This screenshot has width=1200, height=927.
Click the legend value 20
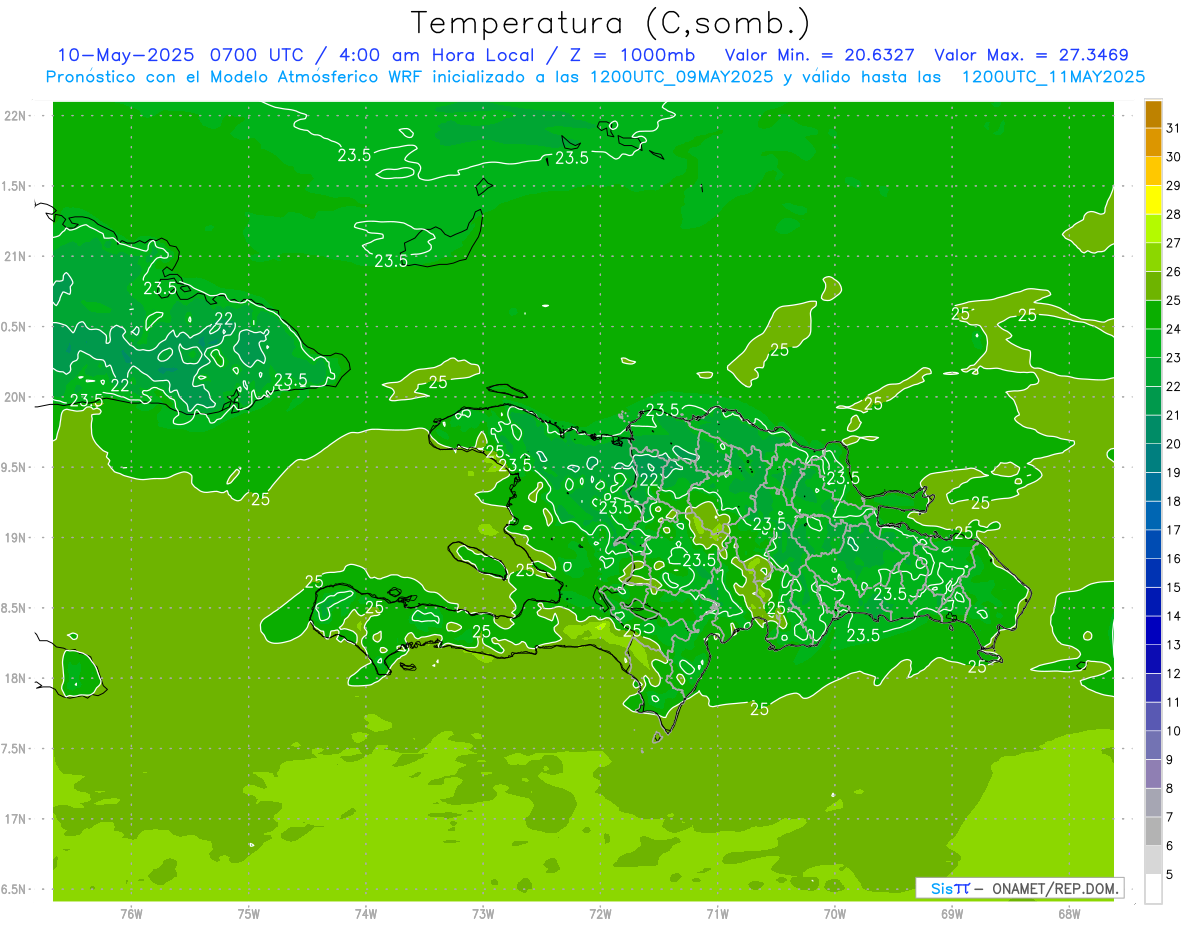coord(1173,444)
